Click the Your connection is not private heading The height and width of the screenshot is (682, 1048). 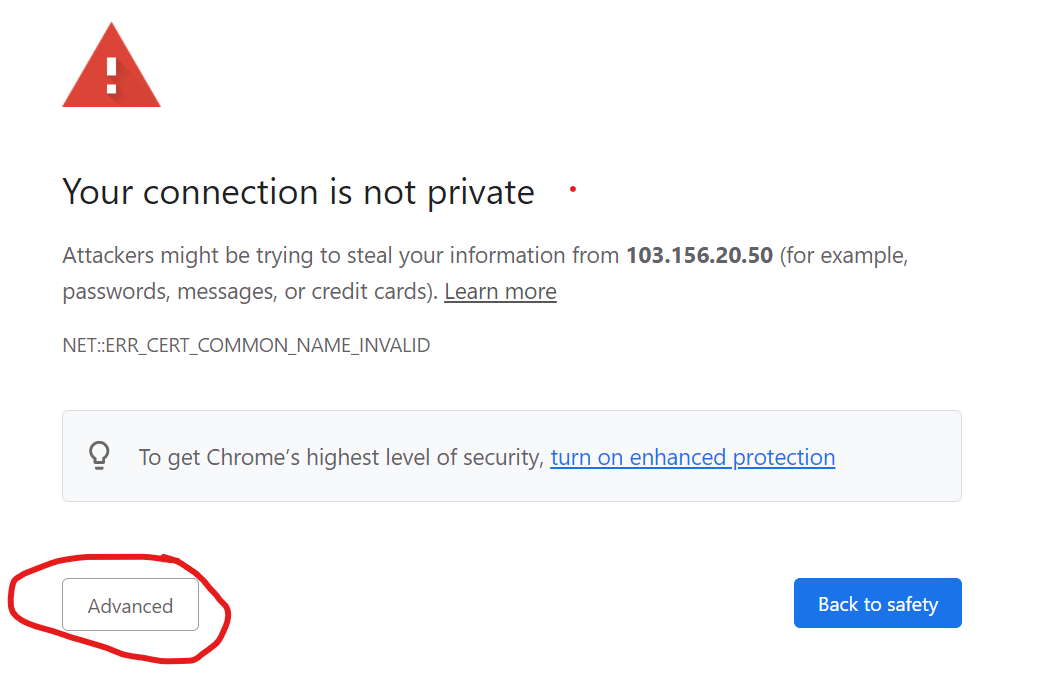[x=298, y=193]
